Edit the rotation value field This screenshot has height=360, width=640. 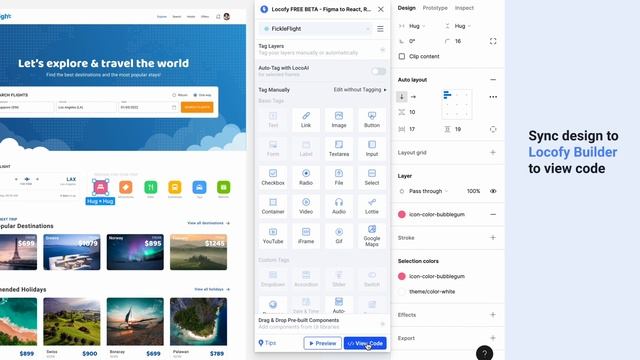point(412,41)
